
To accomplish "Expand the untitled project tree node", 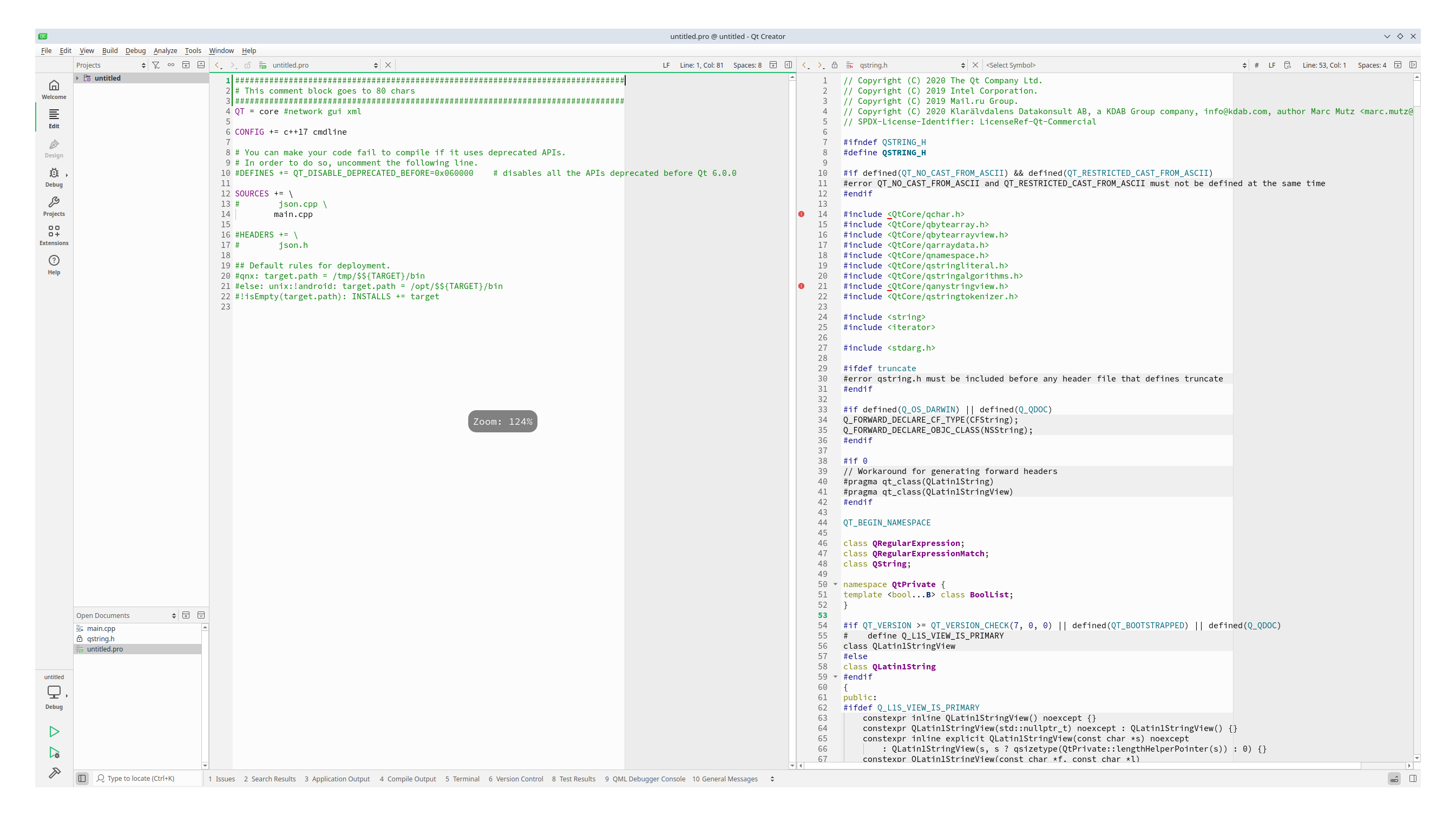I will 77,78.
